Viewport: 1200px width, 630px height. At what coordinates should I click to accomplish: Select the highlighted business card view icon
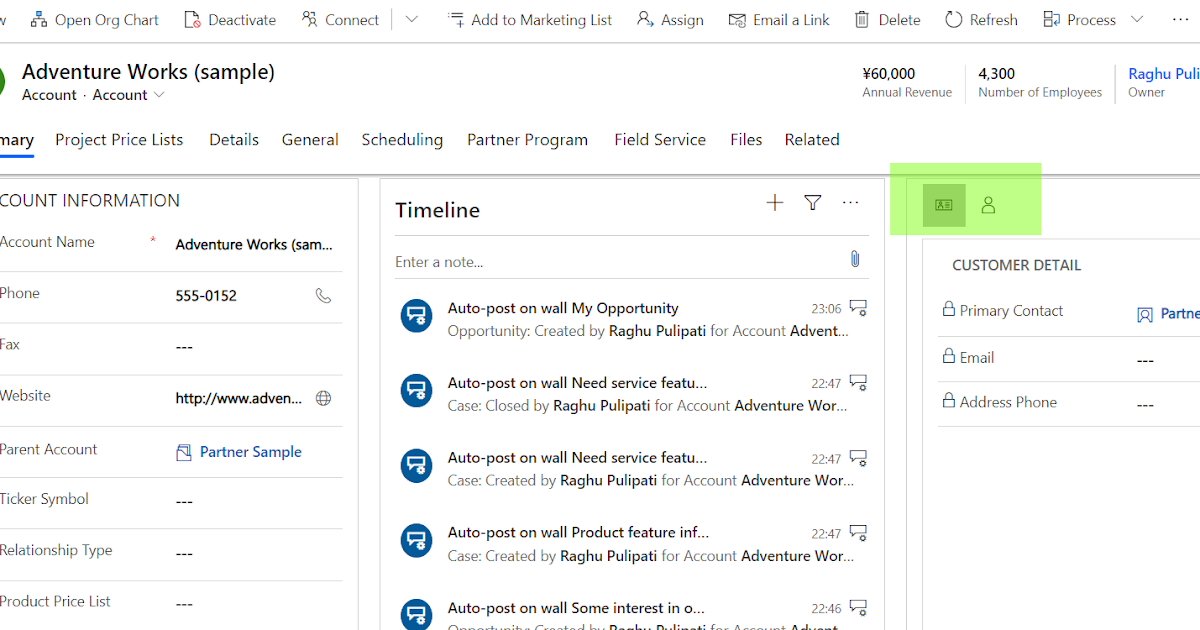click(943, 204)
